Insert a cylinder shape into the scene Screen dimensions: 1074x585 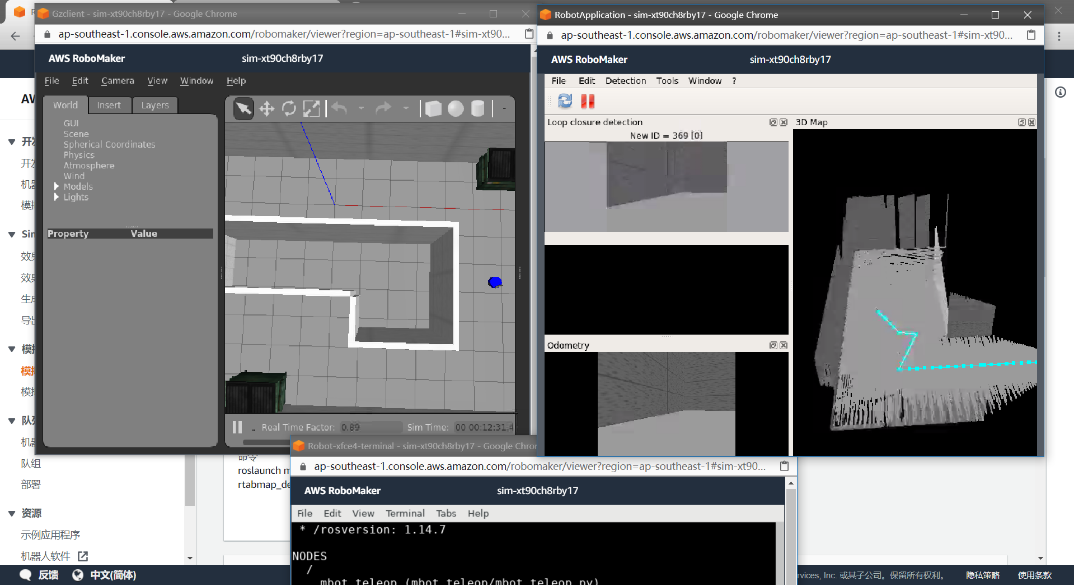pyautogui.click(x=478, y=109)
